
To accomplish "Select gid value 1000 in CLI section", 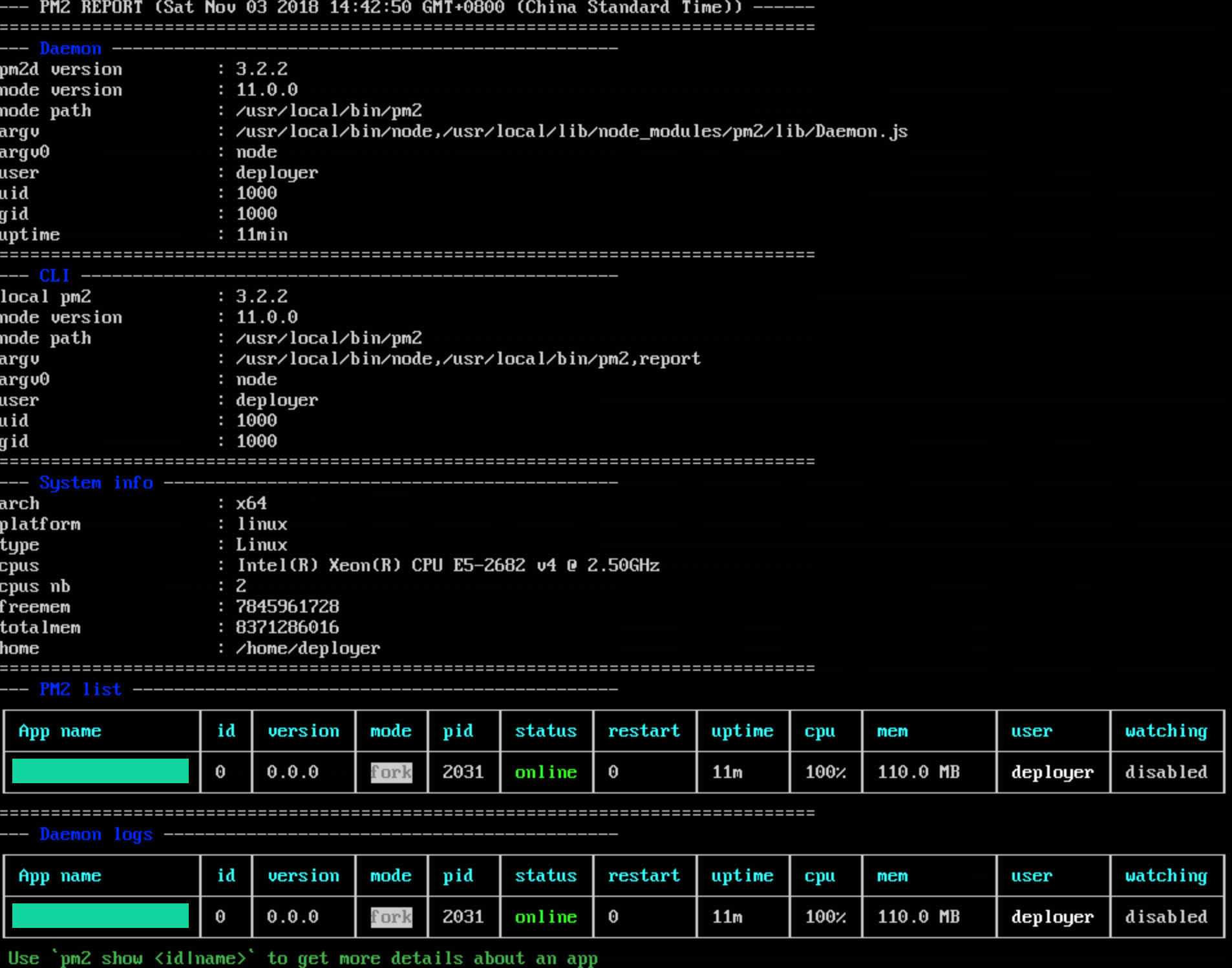I will pyautogui.click(x=256, y=441).
